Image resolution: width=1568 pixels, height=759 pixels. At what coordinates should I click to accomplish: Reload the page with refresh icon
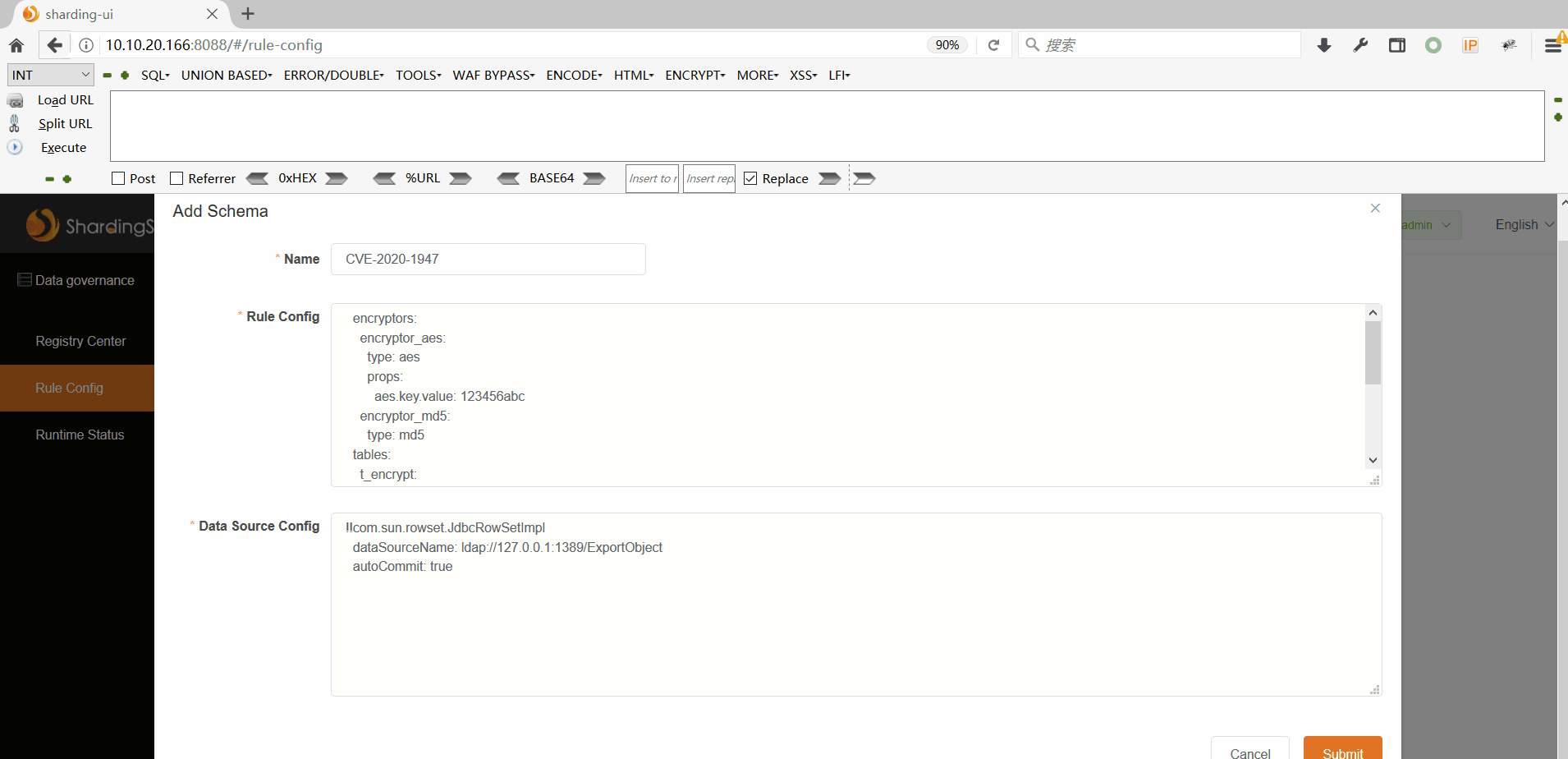pos(993,45)
